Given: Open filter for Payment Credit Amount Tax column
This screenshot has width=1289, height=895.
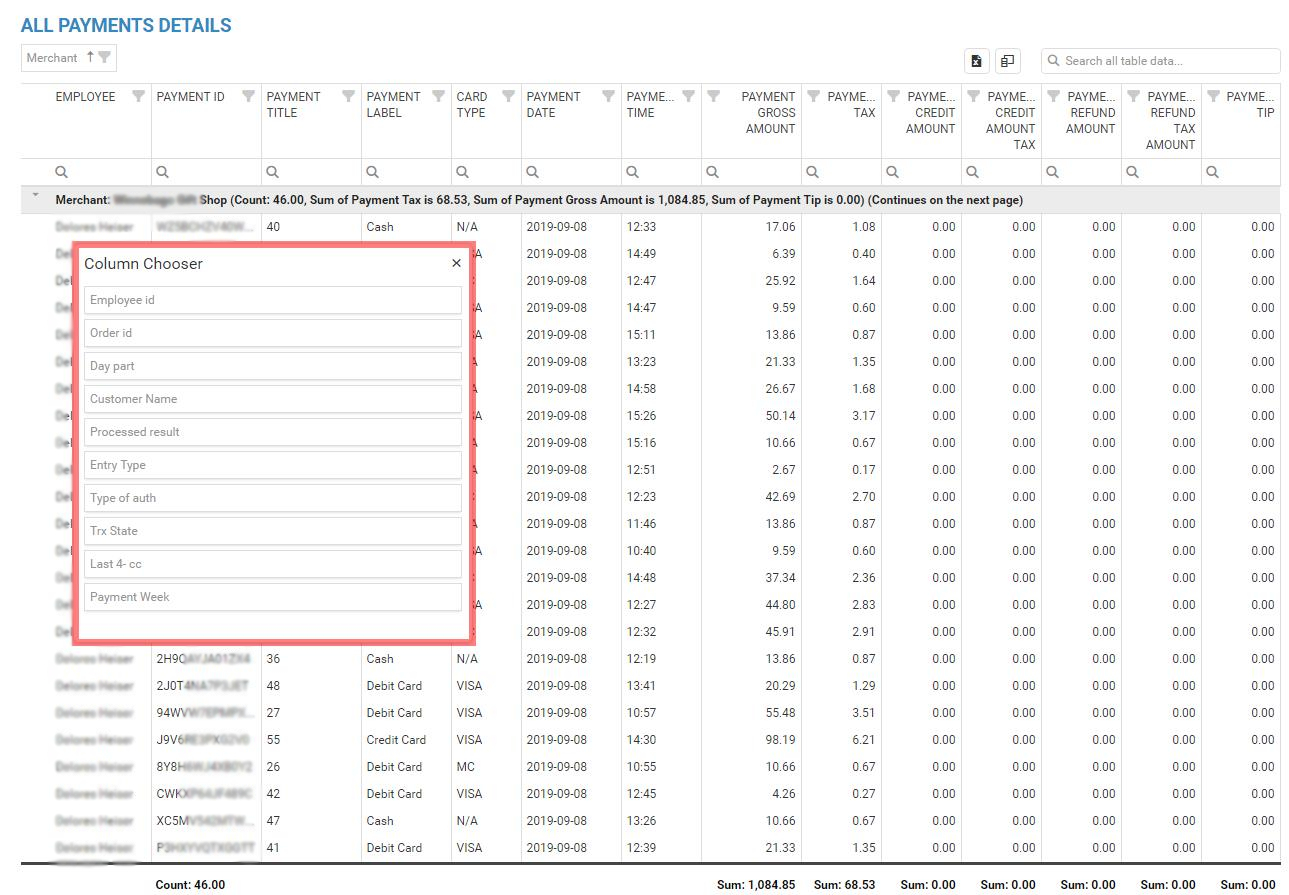Looking at the screenshot, I should tap(974, 97).
